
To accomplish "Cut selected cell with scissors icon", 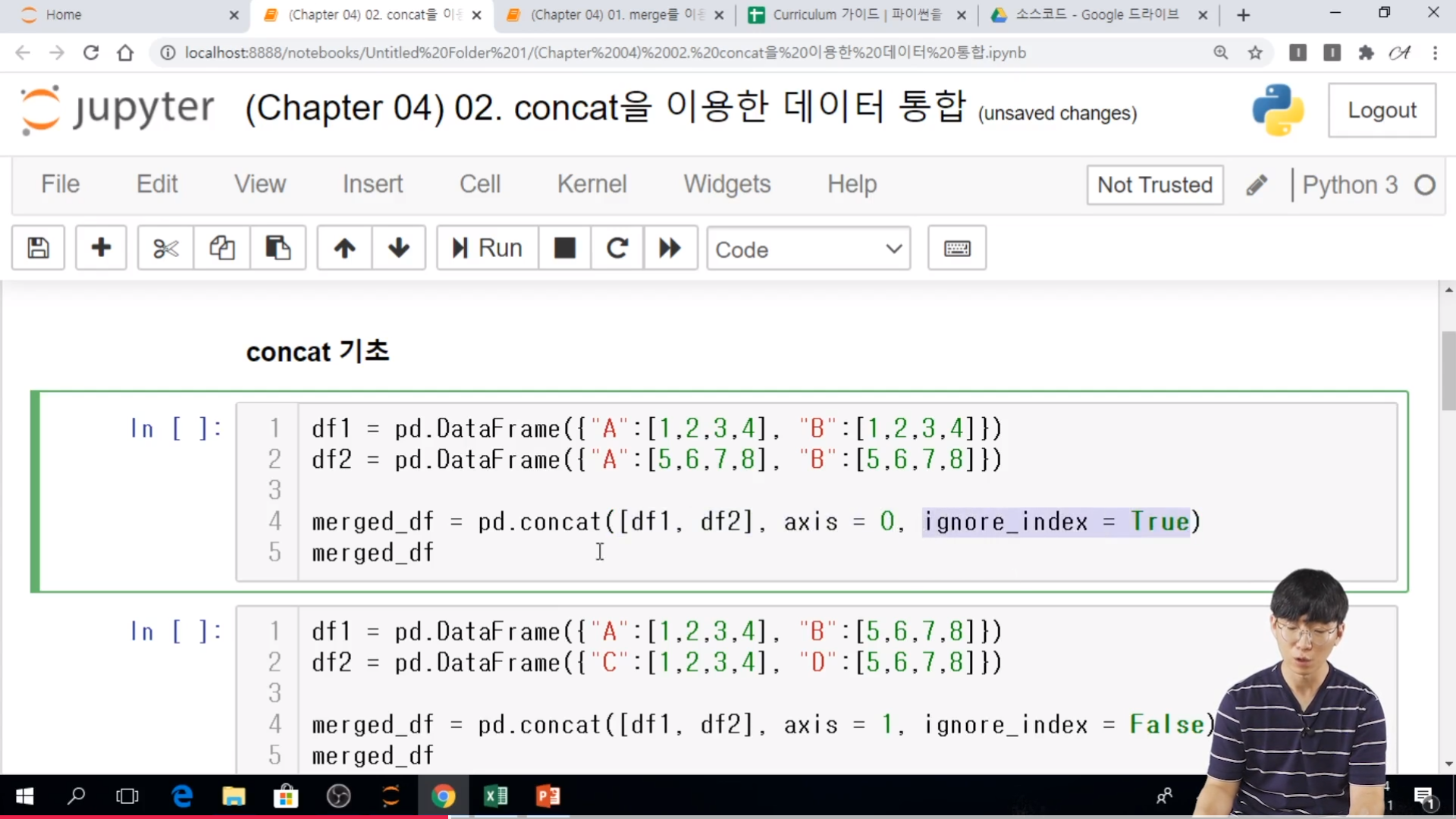I will [165, 248].
